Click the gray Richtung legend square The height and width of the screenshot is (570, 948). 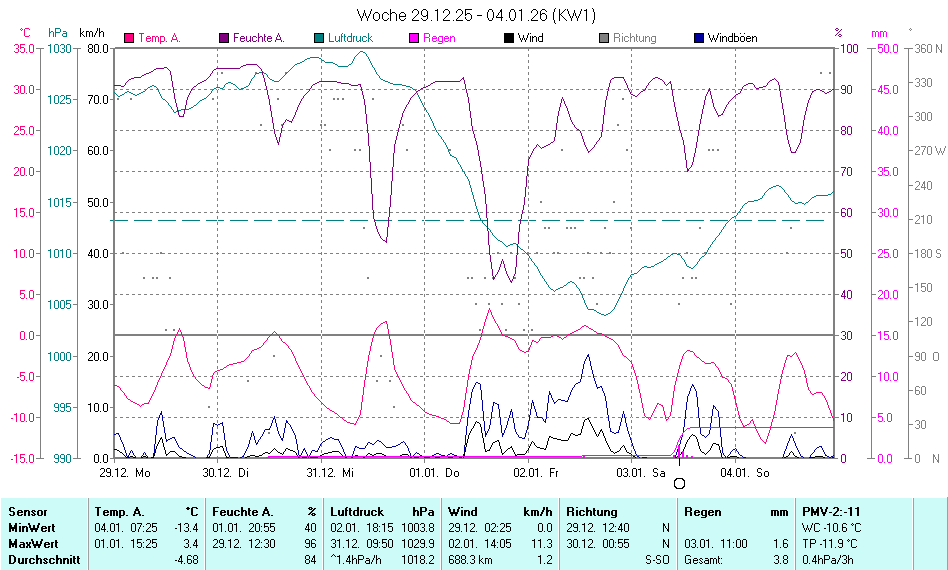(x=603, y=38)
